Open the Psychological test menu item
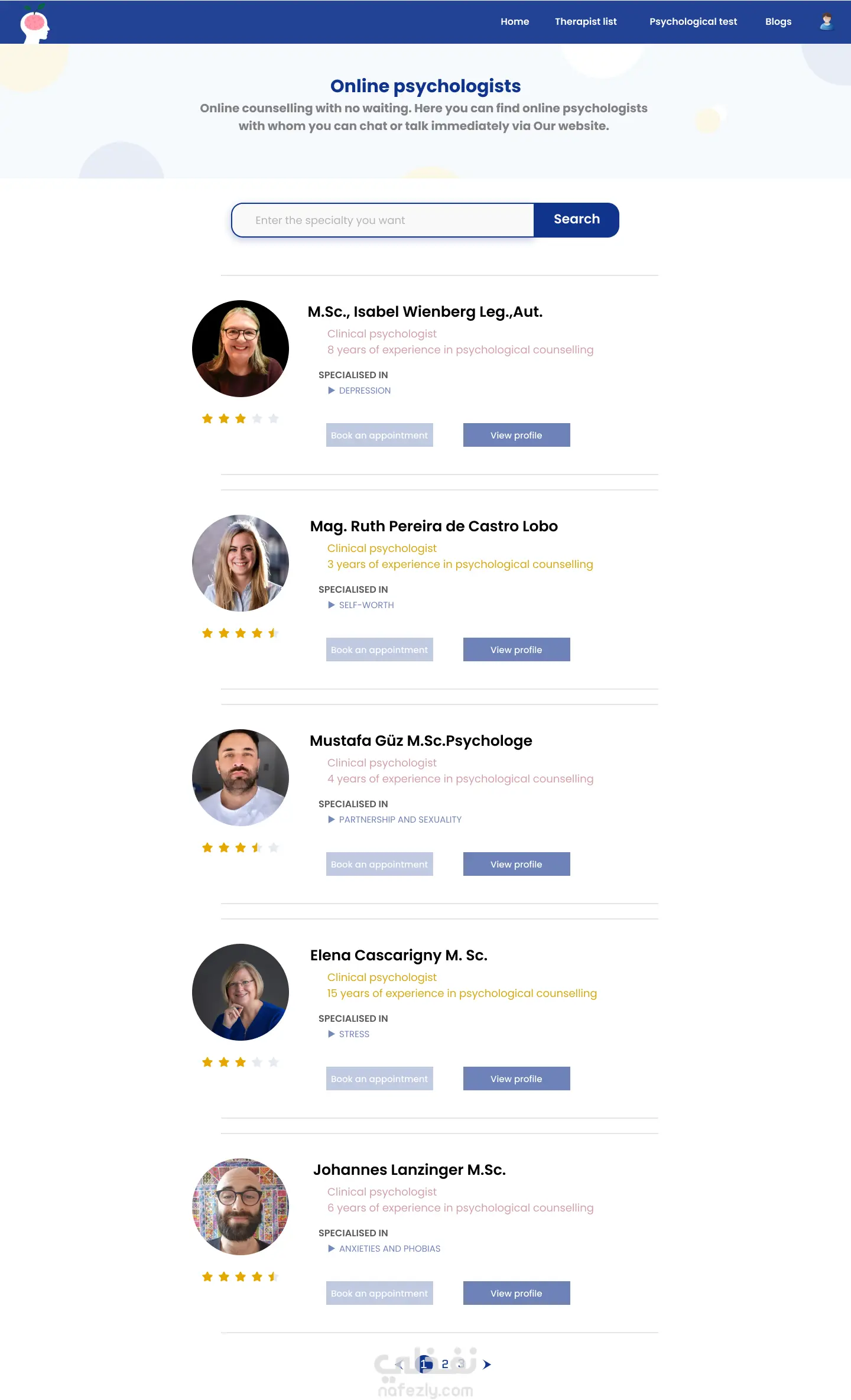The height and width of the screenshot is (1400, 851). click(x=693, y=22)
